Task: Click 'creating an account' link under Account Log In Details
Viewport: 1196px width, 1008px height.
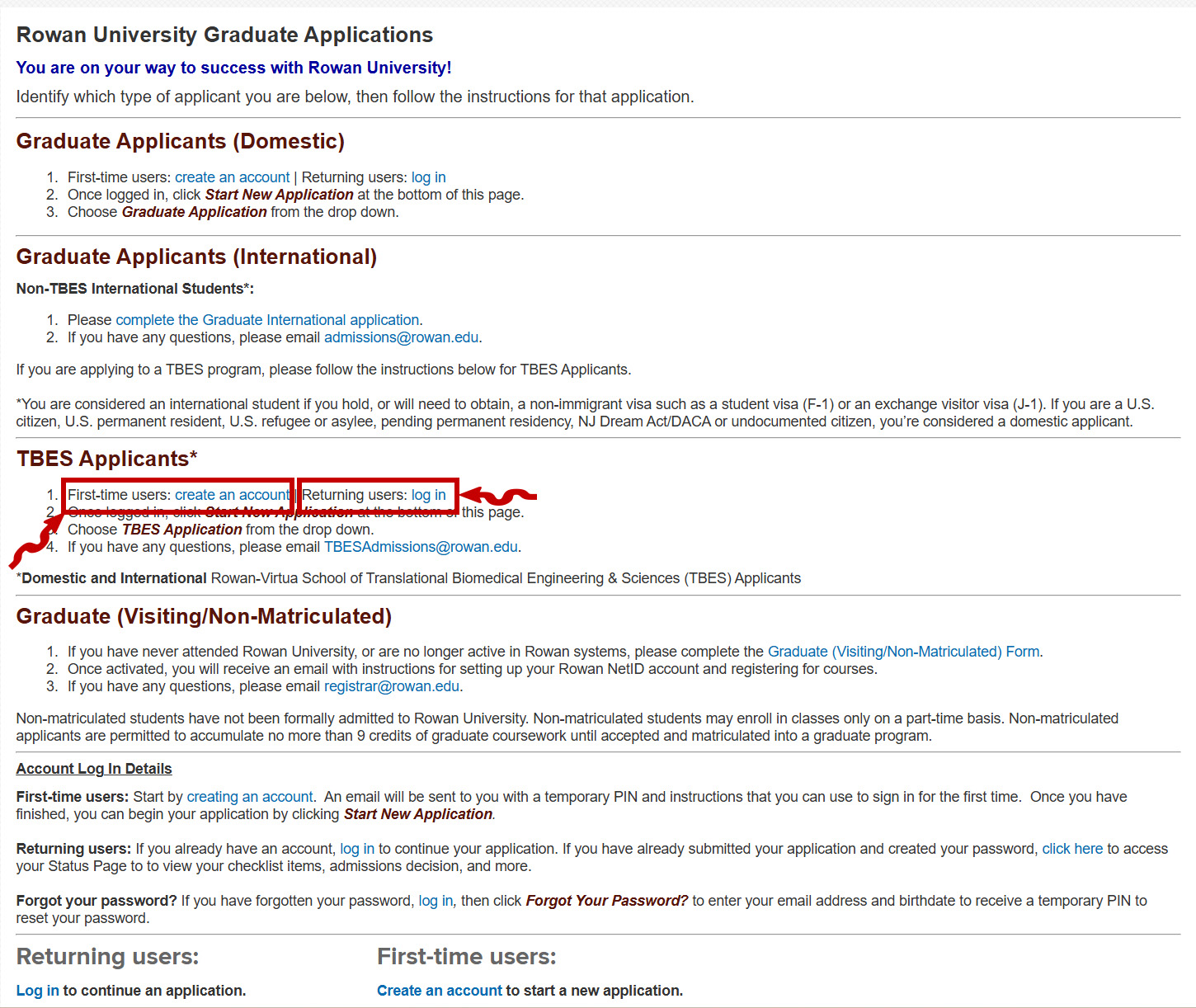Action: [x=250, y=797]
